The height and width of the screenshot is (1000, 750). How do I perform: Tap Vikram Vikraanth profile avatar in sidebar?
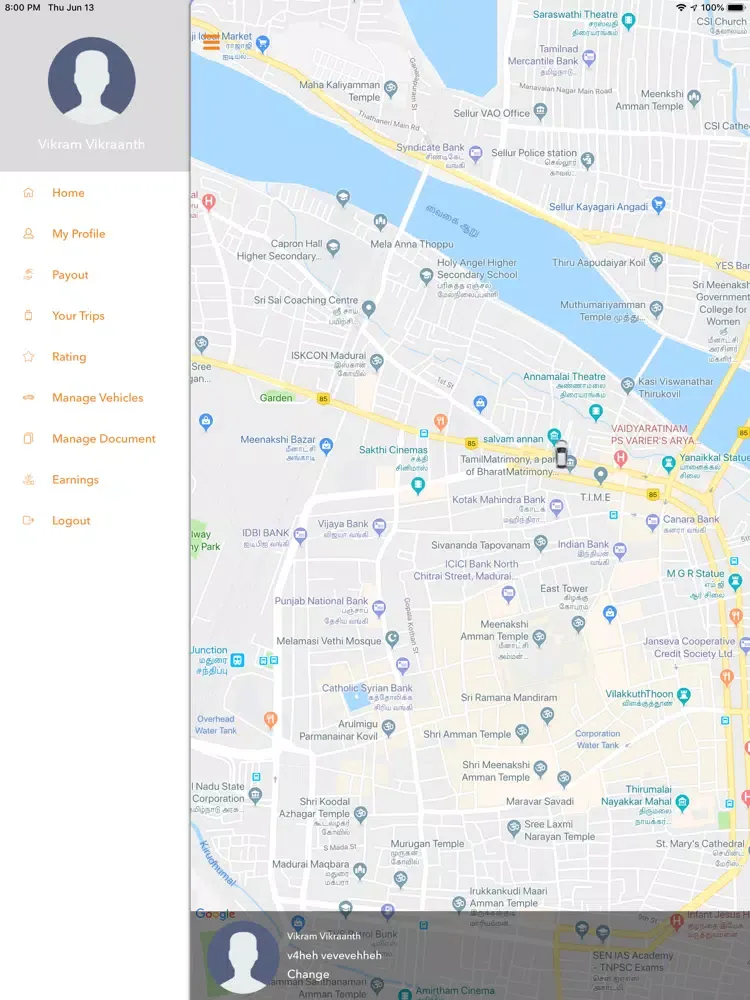click(x=92, y=81)
